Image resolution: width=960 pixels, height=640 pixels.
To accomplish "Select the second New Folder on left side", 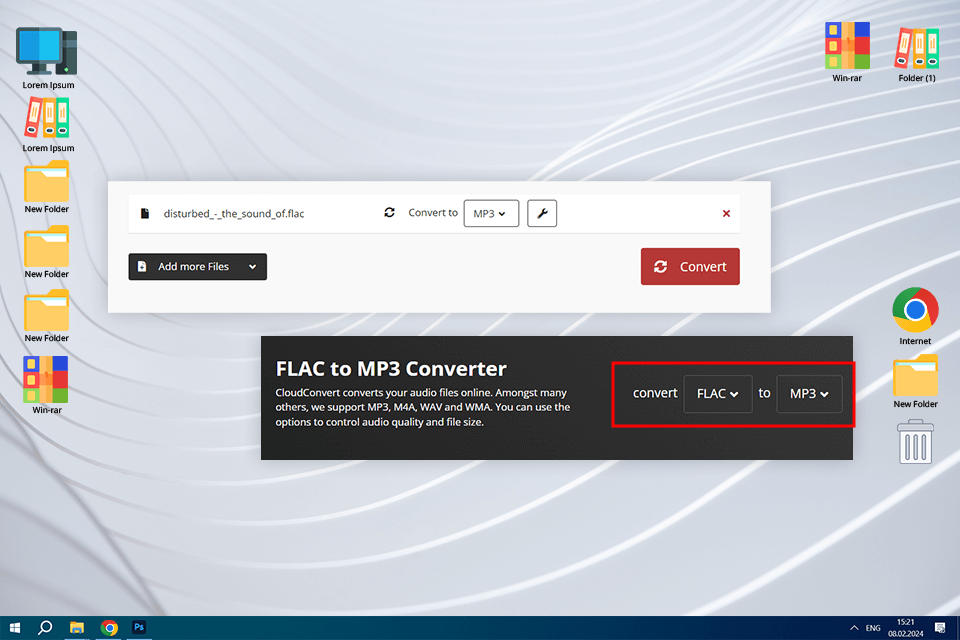I will point(47,252).
